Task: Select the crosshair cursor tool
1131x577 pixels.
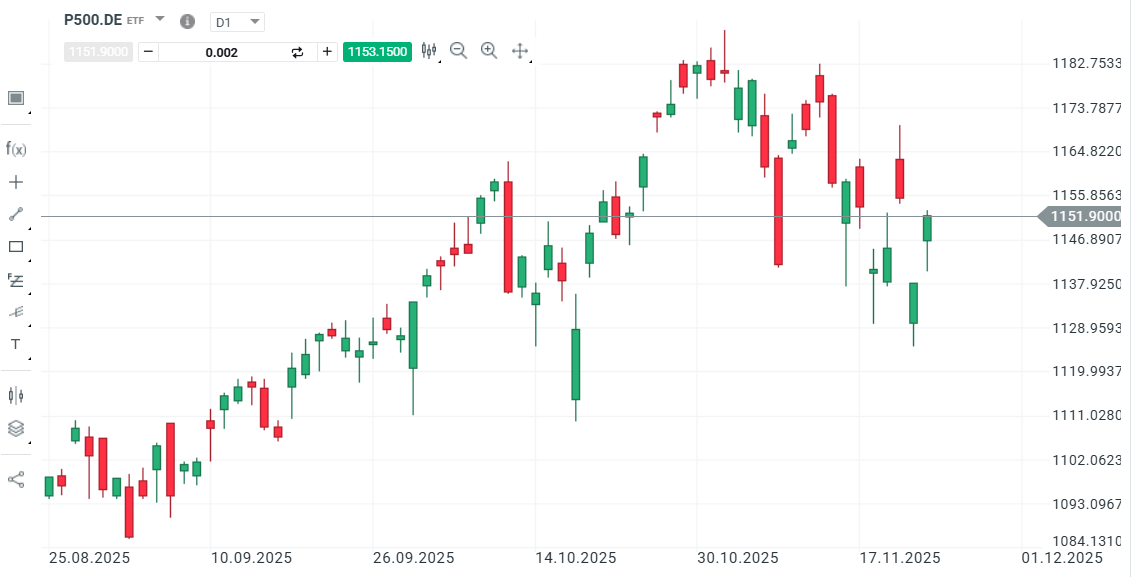Action: (x=16, y=182)
